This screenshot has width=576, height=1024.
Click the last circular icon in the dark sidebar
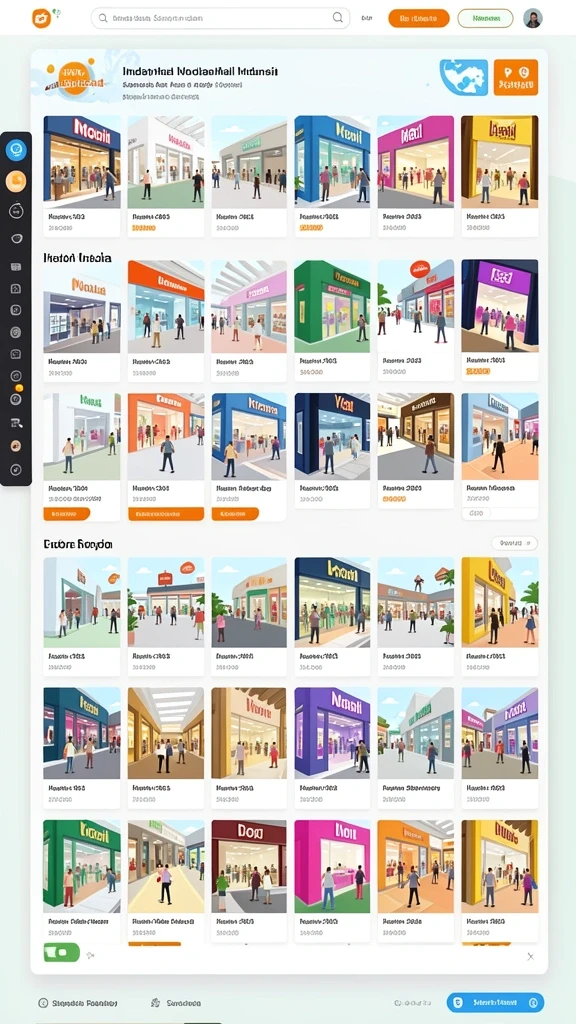coord(16,470)
